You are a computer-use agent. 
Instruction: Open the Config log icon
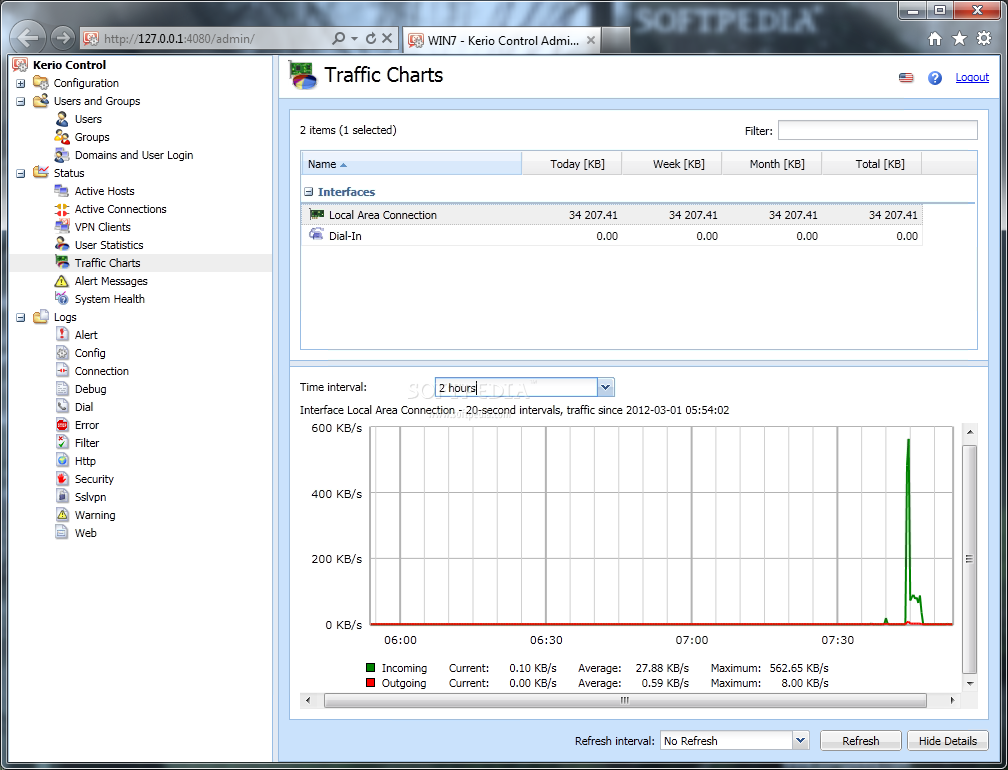tap(62, 353)
